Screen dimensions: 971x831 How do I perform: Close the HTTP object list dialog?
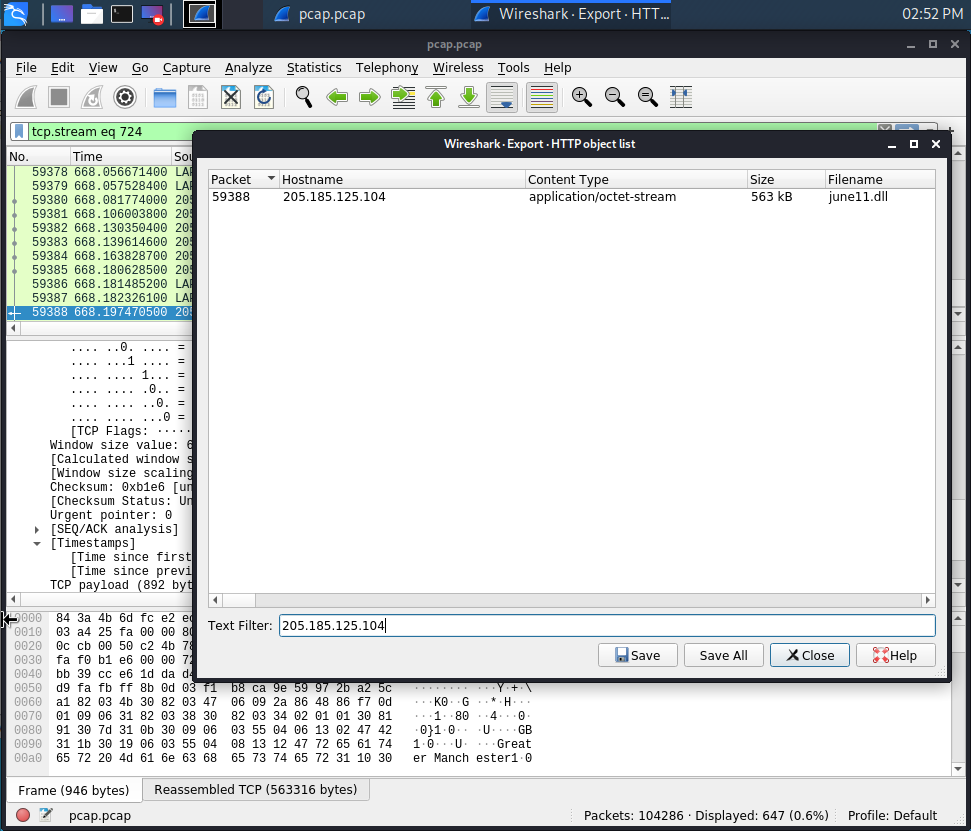coord(809,655)
